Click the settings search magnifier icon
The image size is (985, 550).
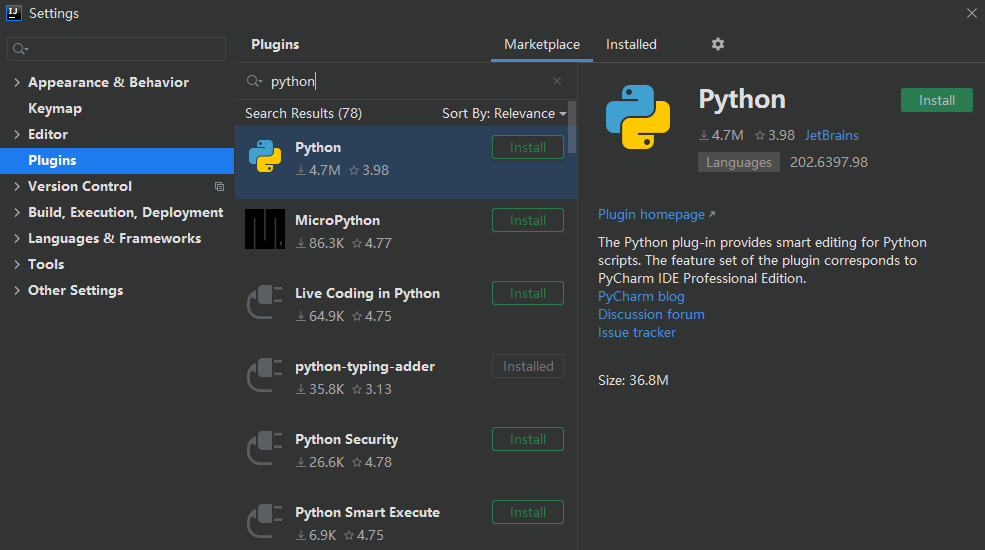(x=20, y=49)
